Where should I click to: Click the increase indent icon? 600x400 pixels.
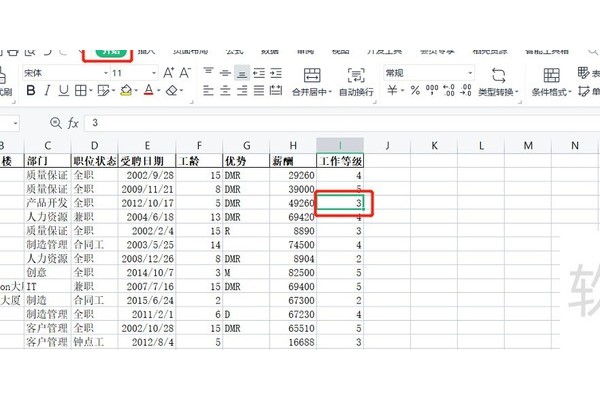(276, 73)
